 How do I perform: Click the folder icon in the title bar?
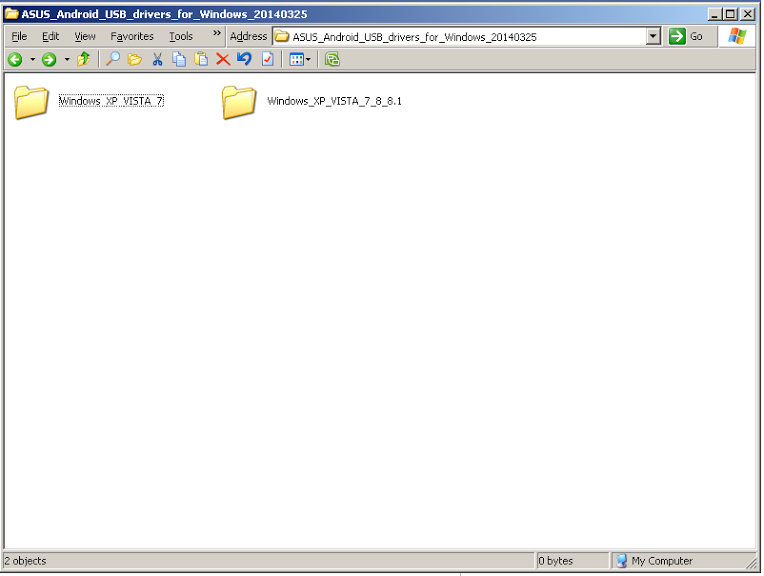pos(11,14)
